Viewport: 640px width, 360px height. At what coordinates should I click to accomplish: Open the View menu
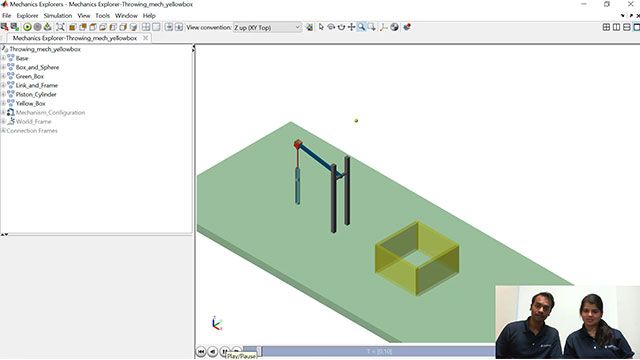[x=84, y=16]
